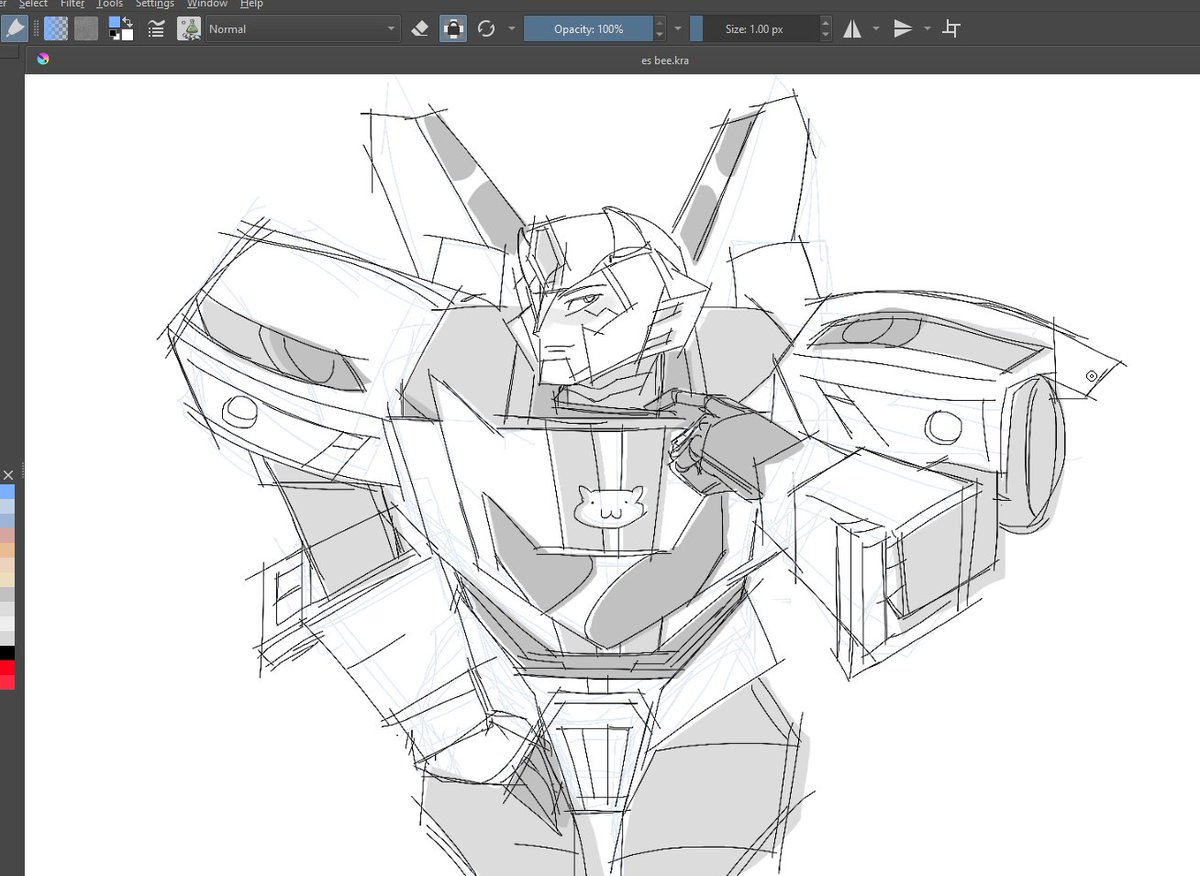
Task: Open the brush settings editor icon
Action: tap(156, 29)
